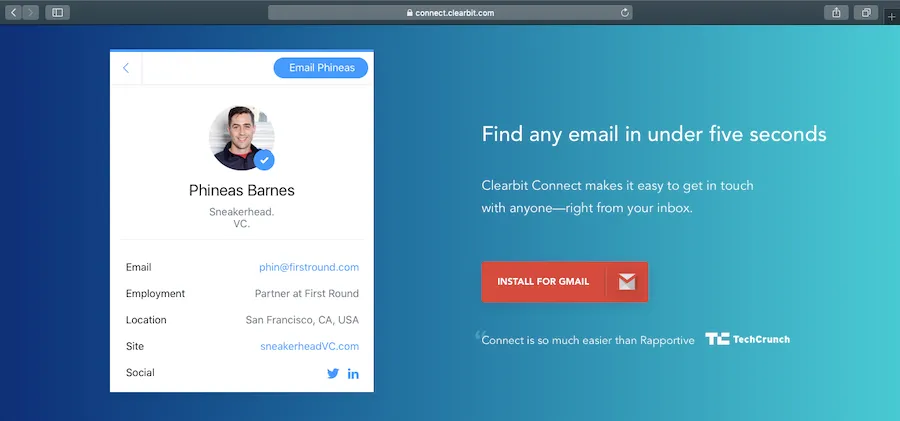Click the Rapportive quote text
Screen dimensions: 900x421
588,341
